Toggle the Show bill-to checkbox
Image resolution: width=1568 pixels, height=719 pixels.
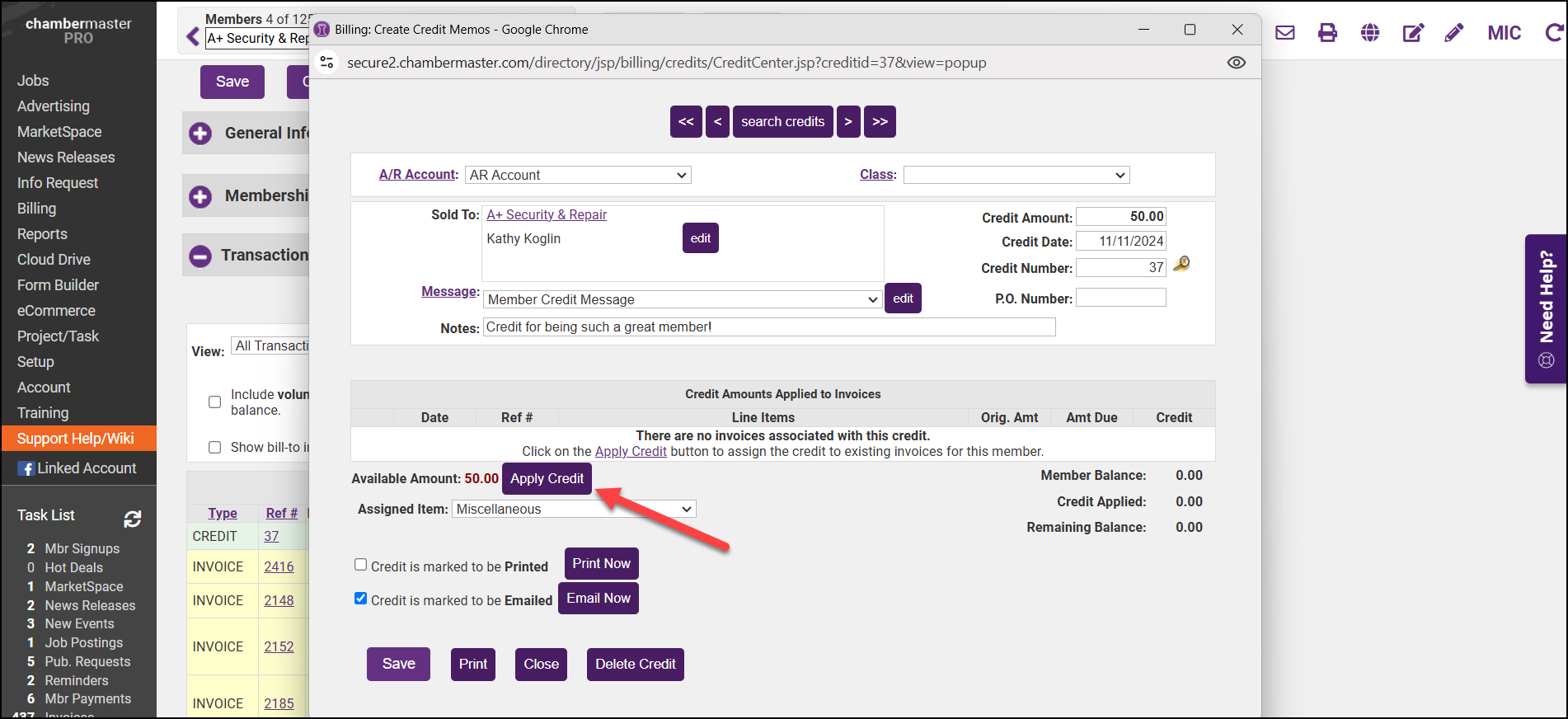(215, 448)
